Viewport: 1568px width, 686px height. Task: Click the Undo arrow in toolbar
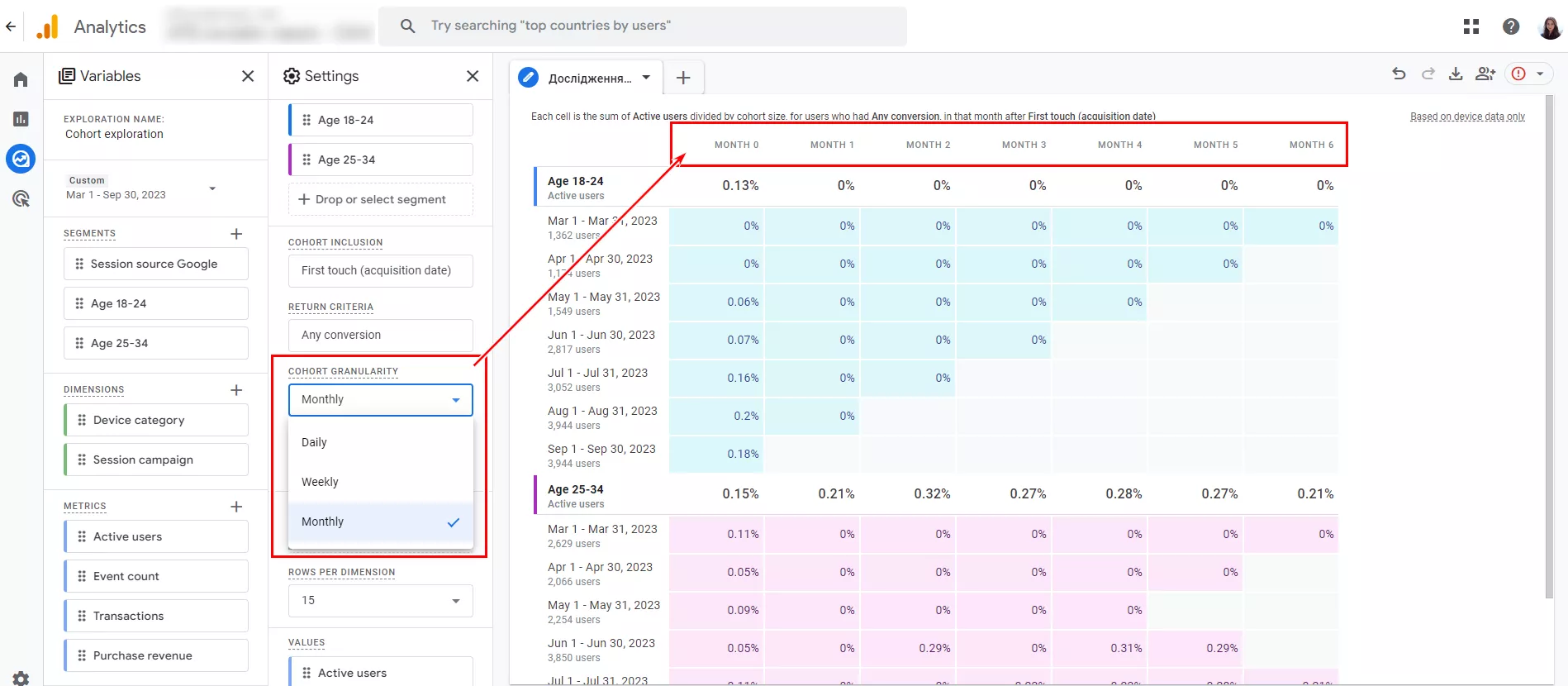tap(1399, 74)
